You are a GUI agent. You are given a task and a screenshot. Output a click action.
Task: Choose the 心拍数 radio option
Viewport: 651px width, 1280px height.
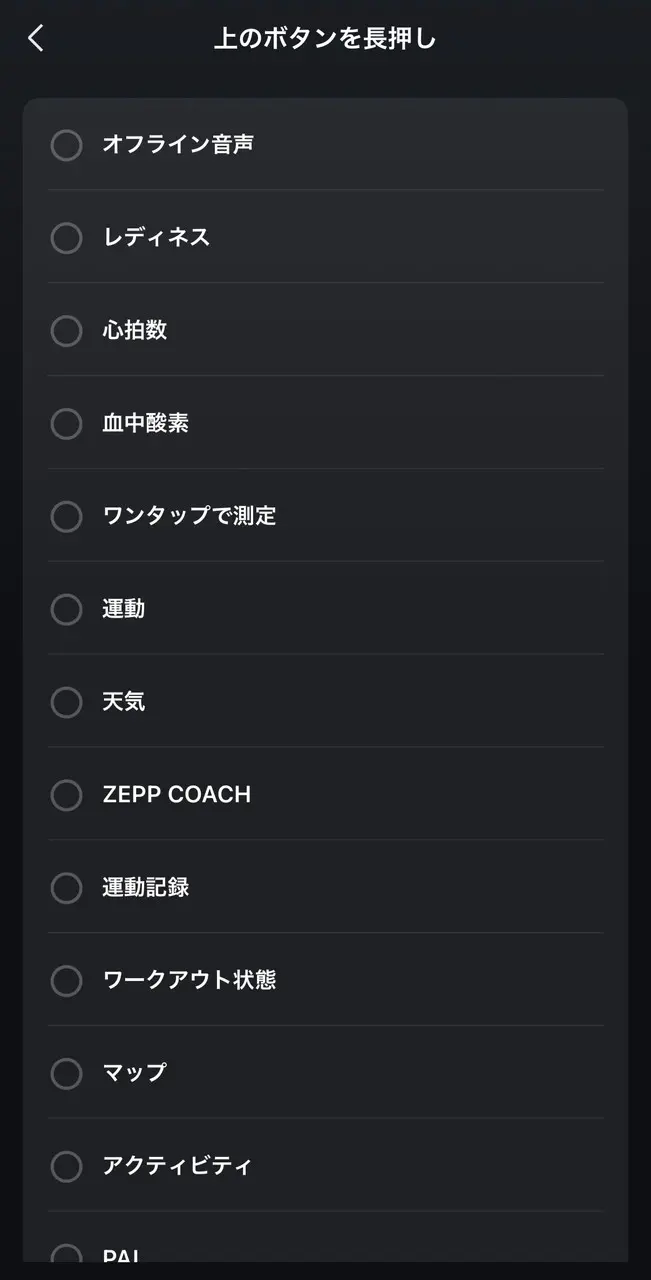coord(66,331)
